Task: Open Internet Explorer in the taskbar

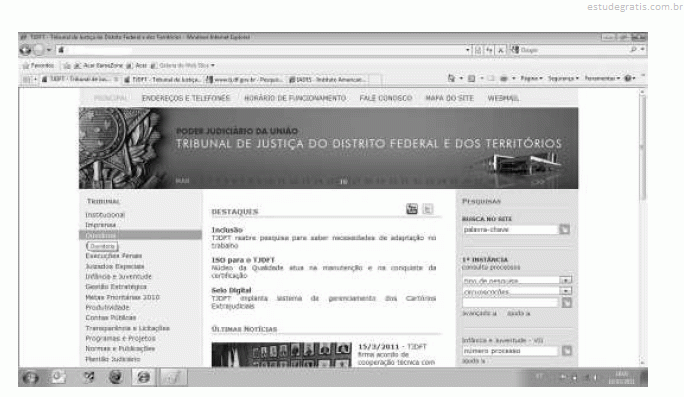Action: (x=144, y=377)
